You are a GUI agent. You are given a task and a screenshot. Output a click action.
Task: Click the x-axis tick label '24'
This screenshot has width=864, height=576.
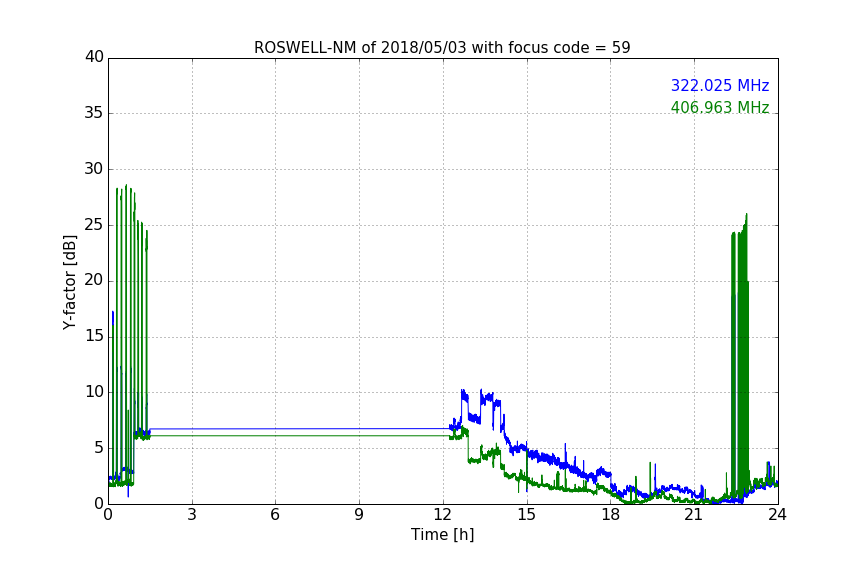pos(777,515)
